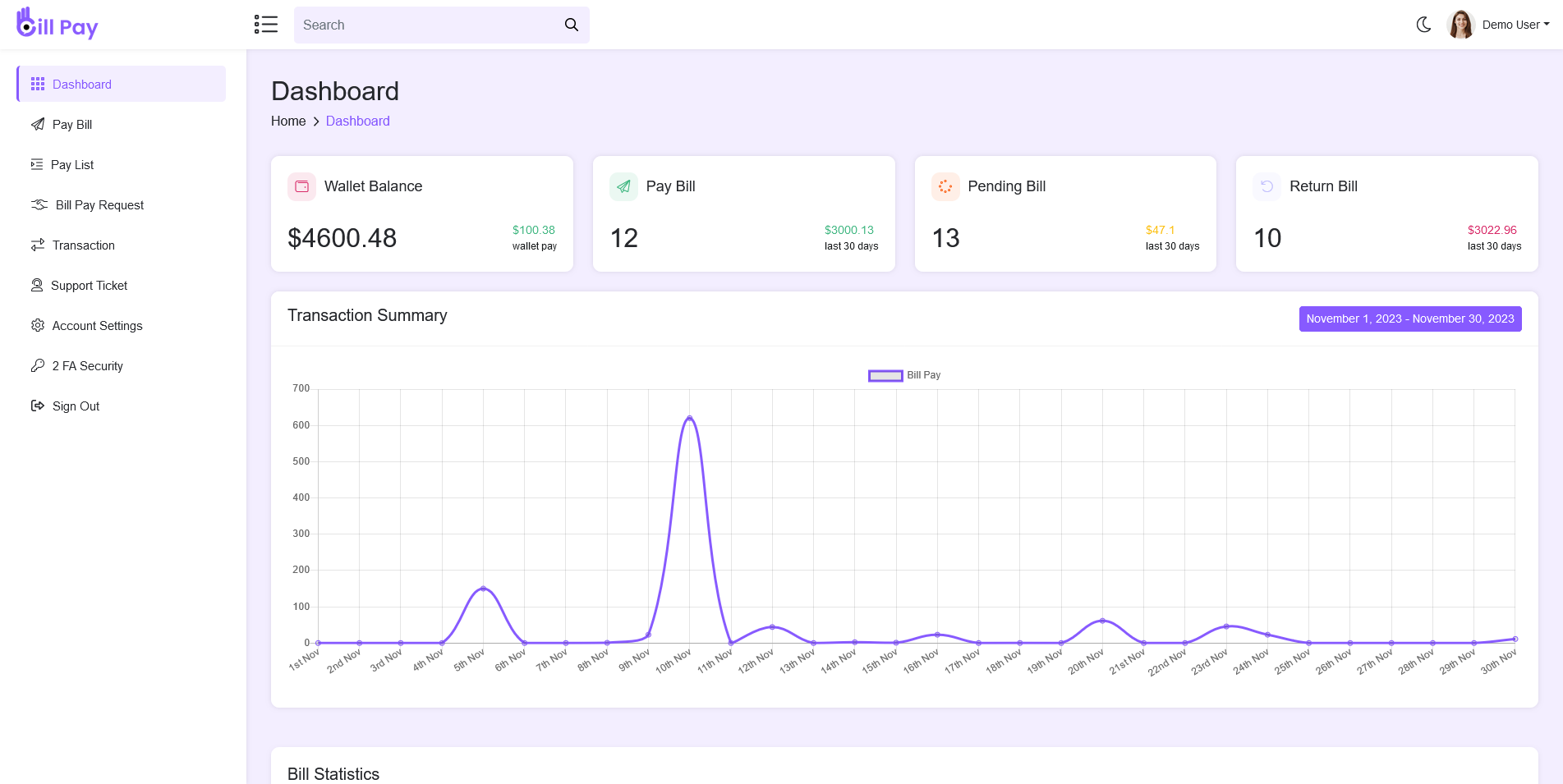Open the Demo User dropdown
Screen dimensions: 1563x784
pos(1515,25)
